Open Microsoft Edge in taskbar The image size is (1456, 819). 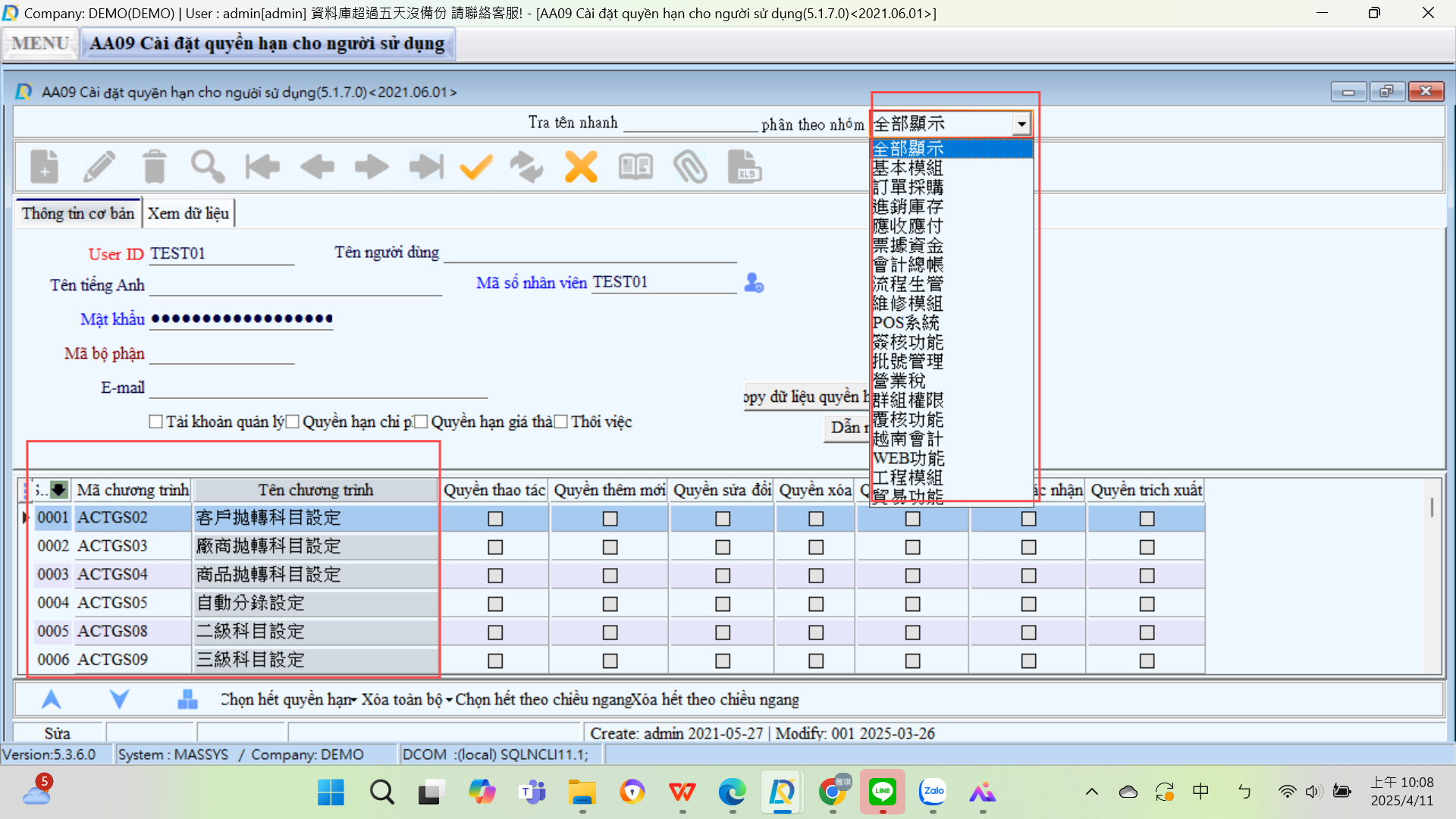[733, 792]
